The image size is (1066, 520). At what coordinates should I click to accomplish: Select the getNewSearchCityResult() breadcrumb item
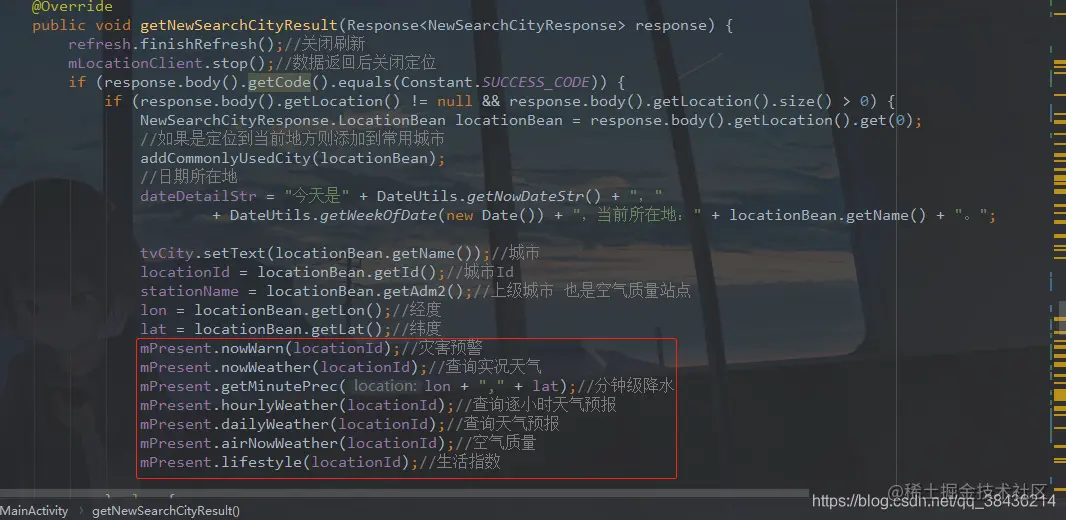tap(166, 510)
